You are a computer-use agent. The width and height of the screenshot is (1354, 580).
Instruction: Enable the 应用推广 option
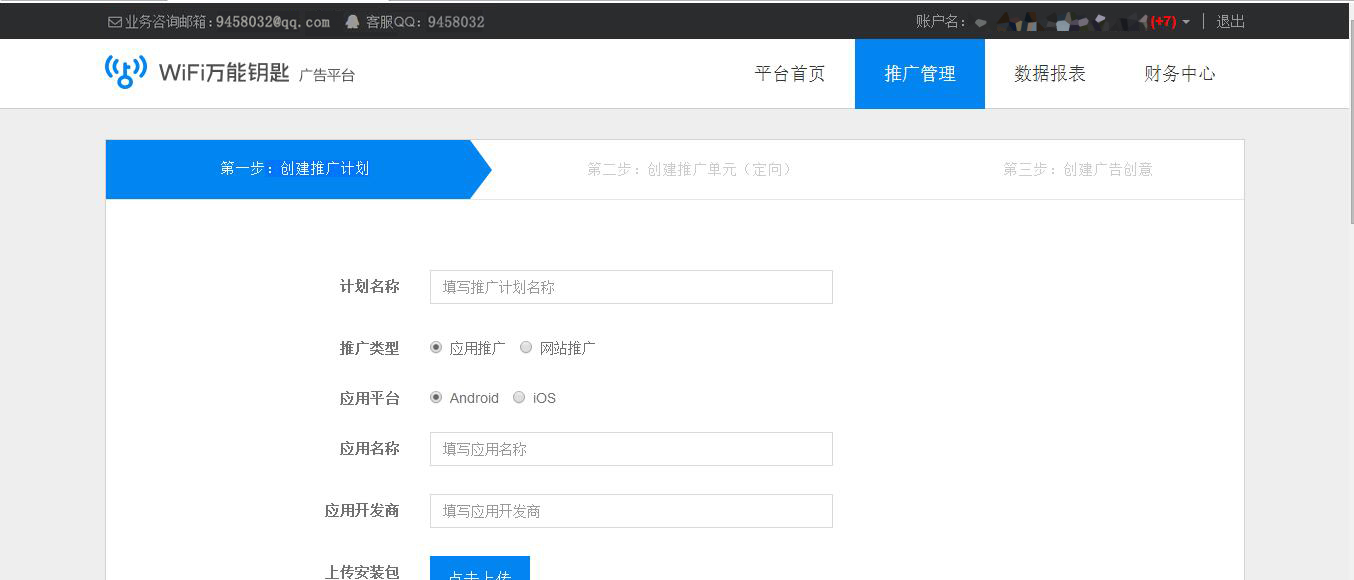tap(435, 347)
